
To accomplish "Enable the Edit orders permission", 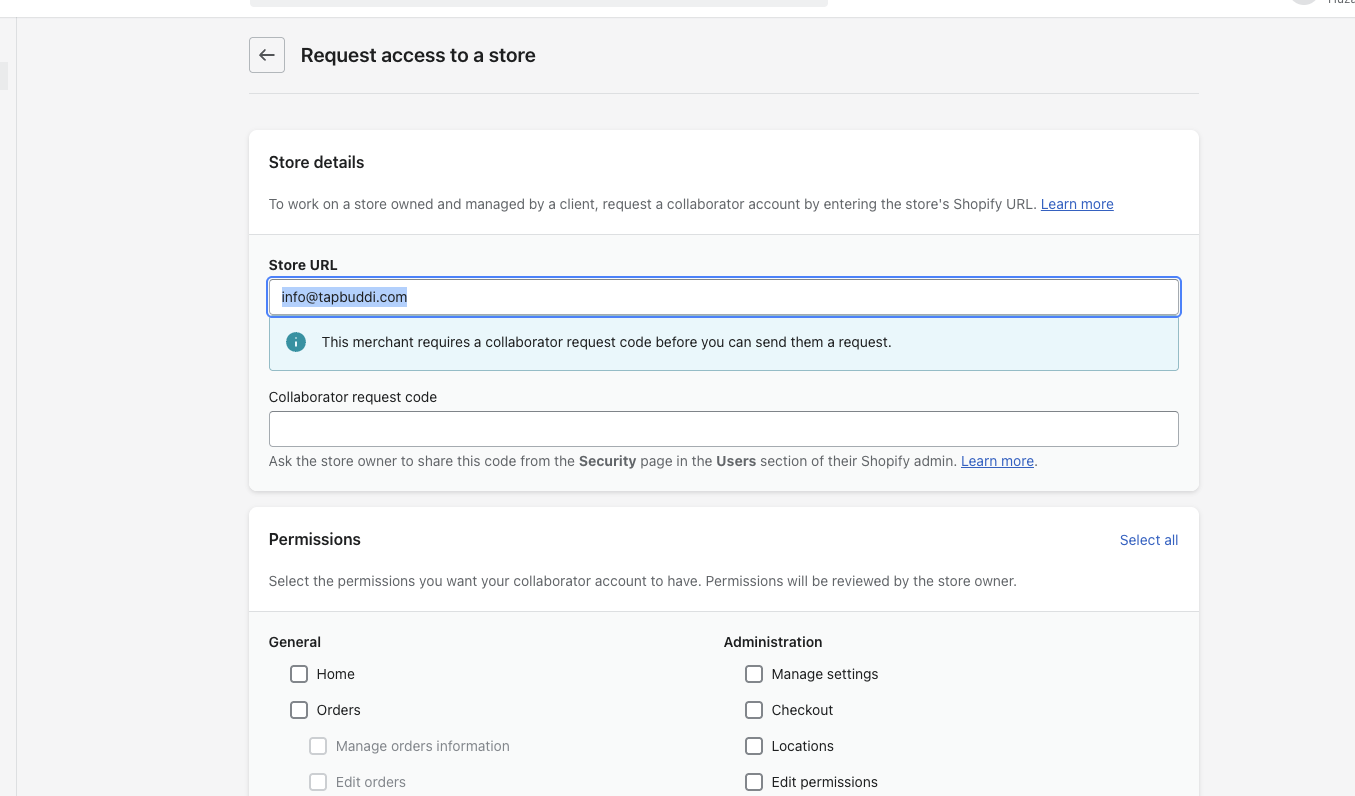I will point(318,782).
